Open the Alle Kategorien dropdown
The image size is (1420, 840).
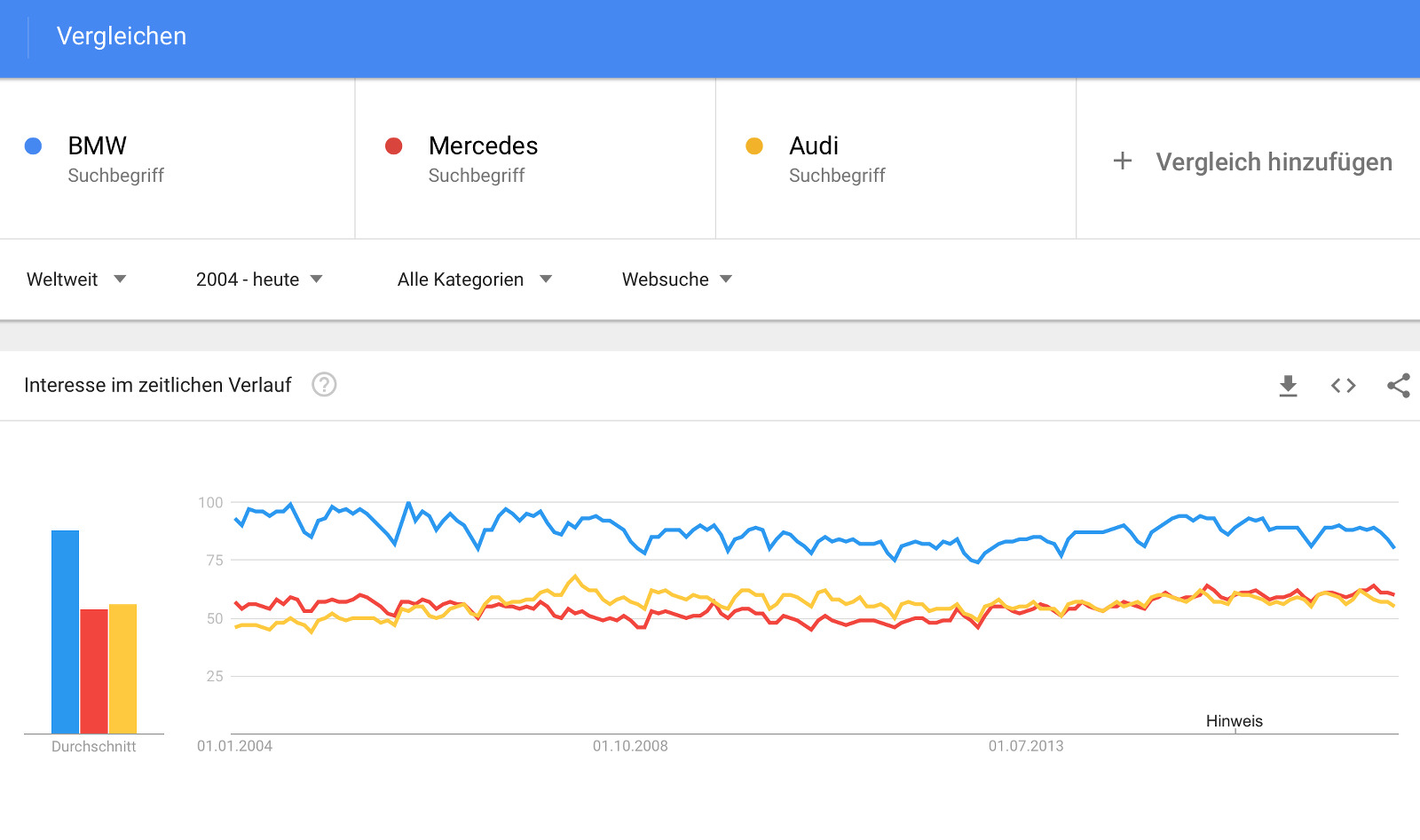coord(474,279)
